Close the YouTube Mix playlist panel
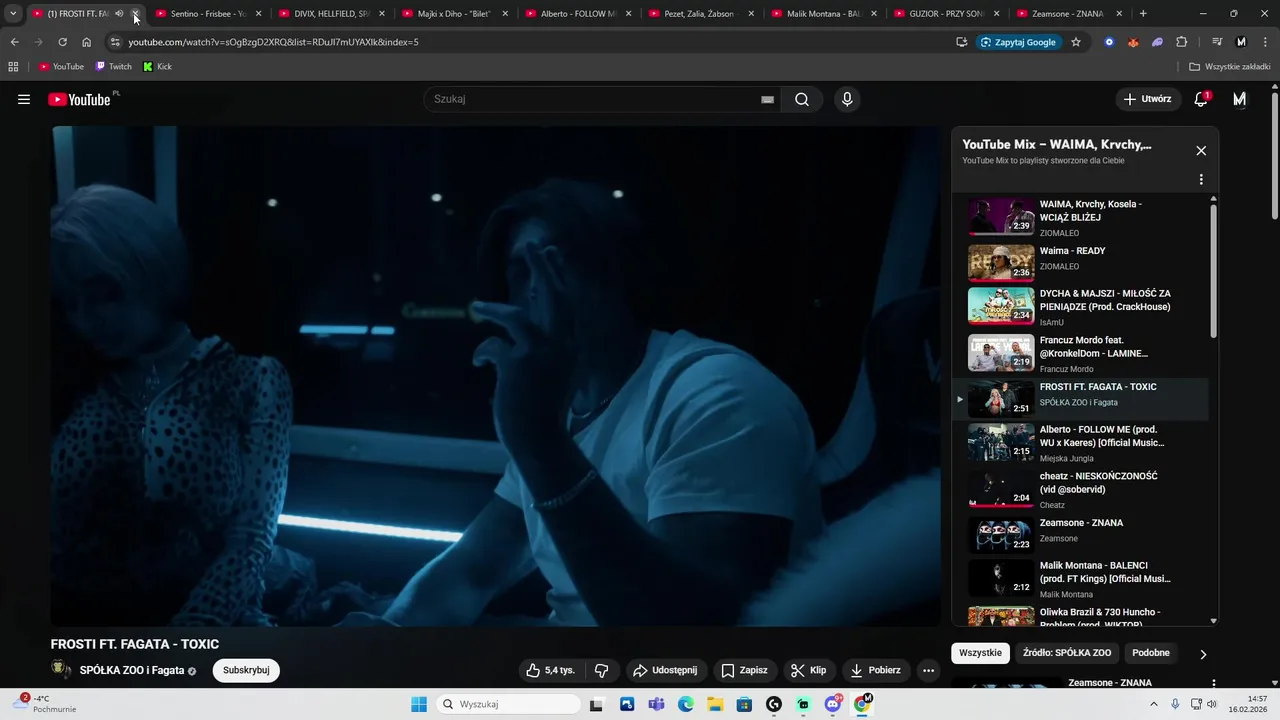 1201,151
